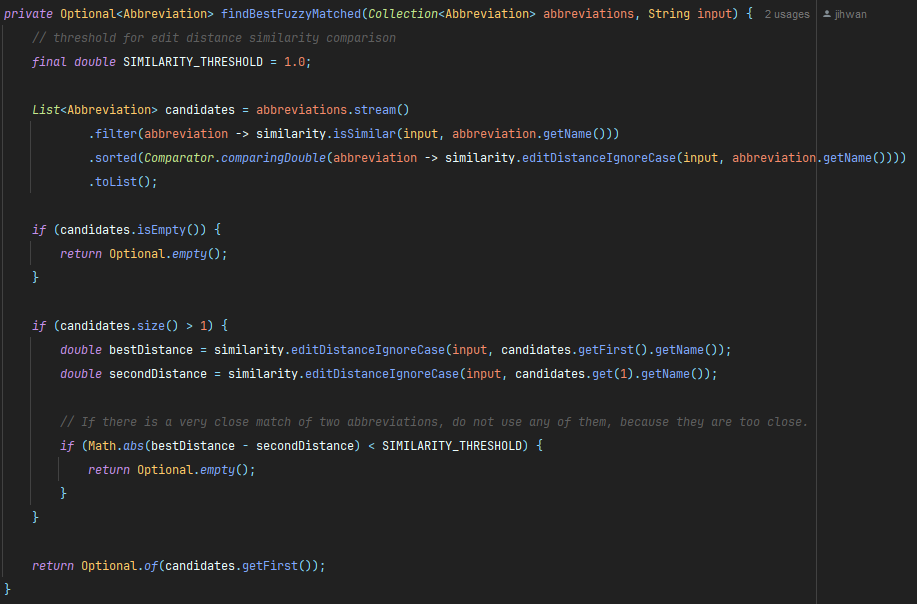917x604 pixels.
Task: Click the method name findBestFuzzyMatched
Action: [x=291, y=13]
